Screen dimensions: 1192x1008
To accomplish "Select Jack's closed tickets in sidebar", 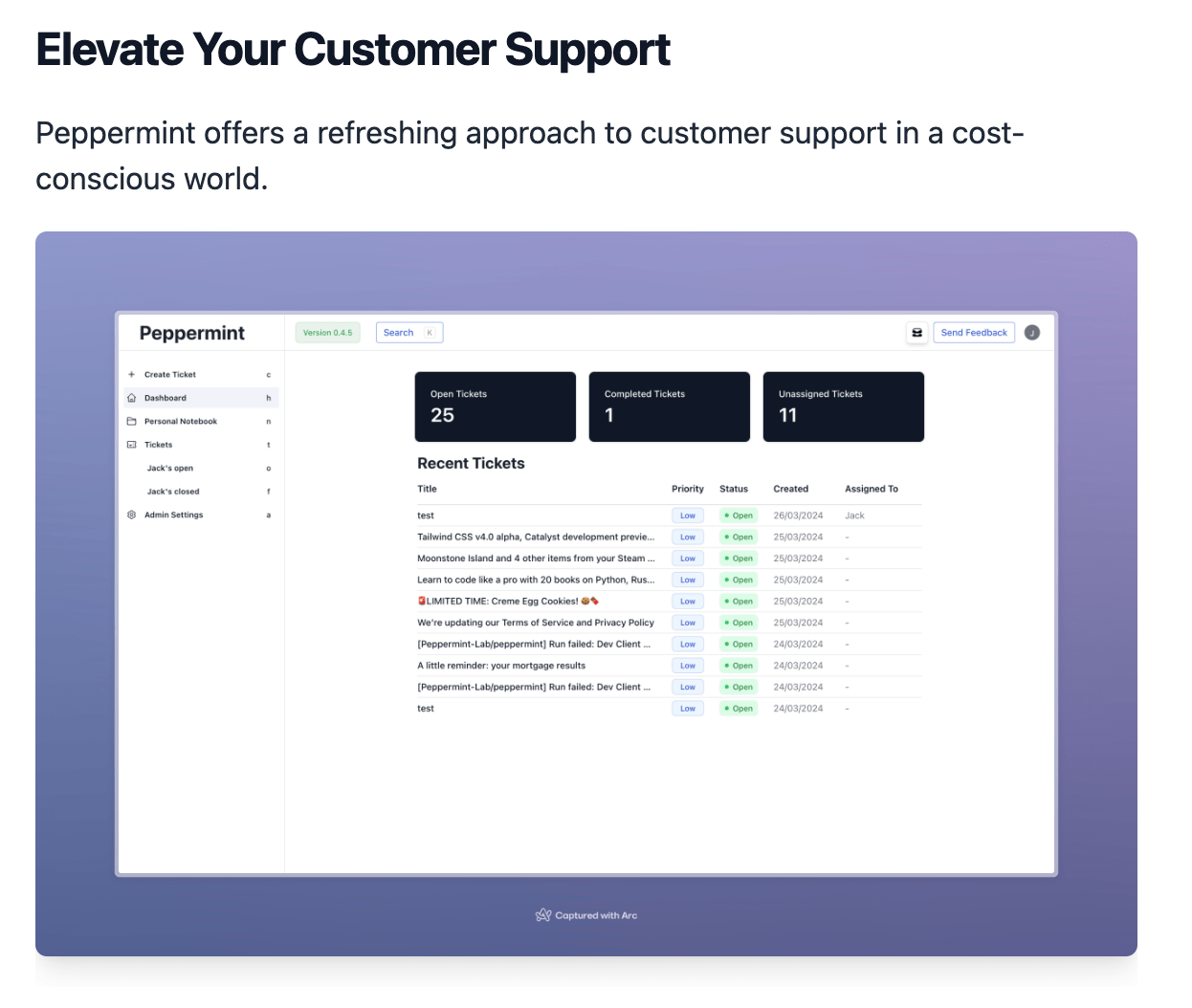I will click(x=202, y=492).
